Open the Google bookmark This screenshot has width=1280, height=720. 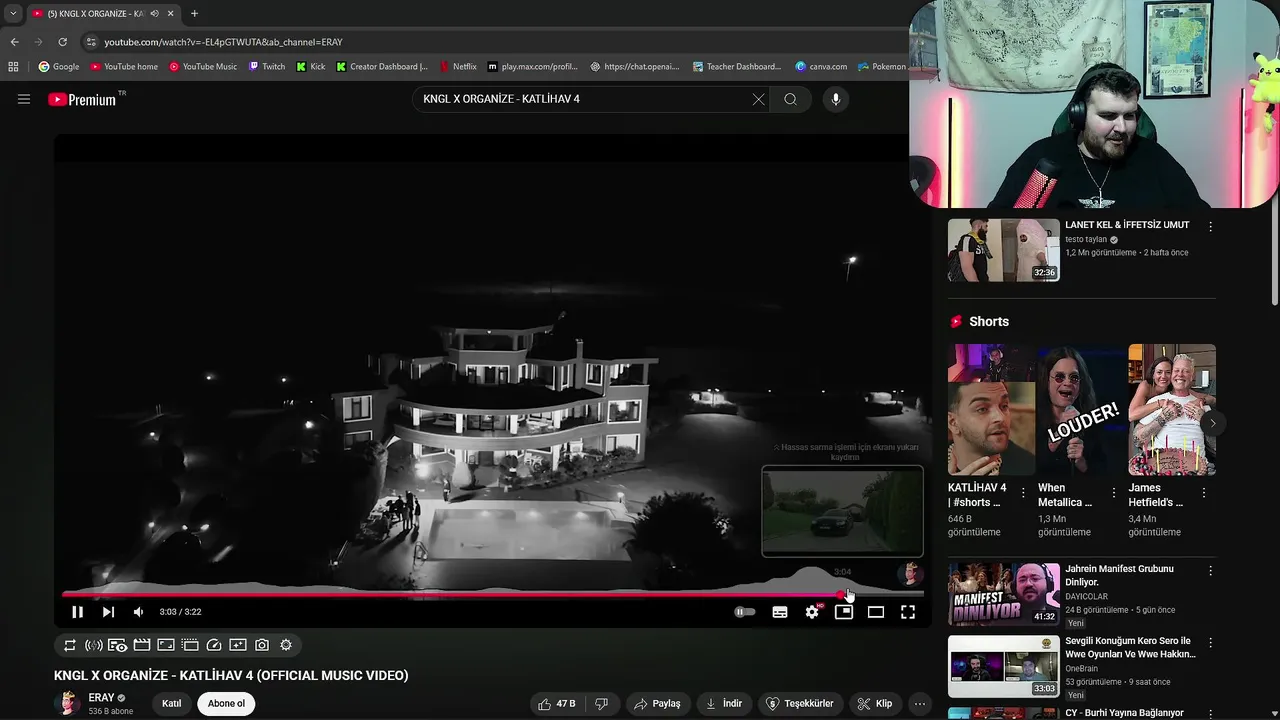58,67
